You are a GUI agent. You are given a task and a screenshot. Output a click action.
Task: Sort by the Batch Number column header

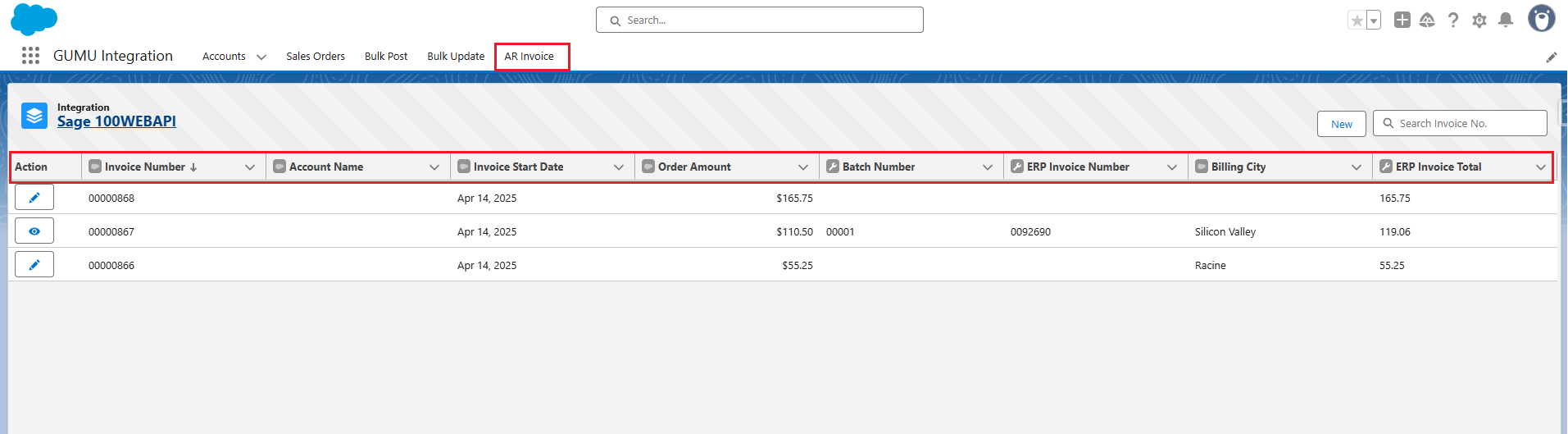point(879,167)
